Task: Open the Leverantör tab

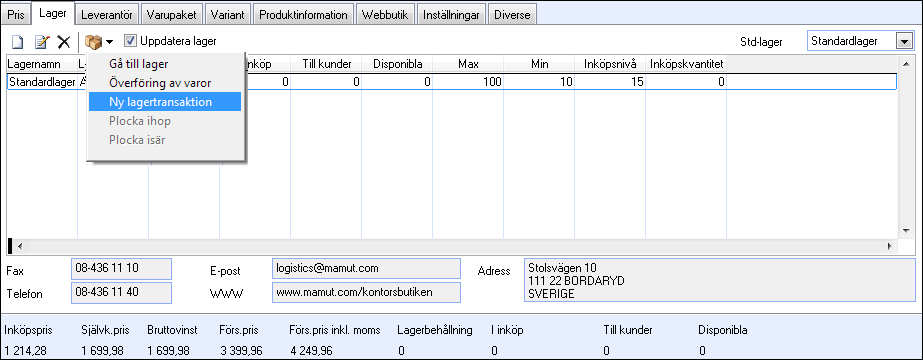Action: [108, 15]
